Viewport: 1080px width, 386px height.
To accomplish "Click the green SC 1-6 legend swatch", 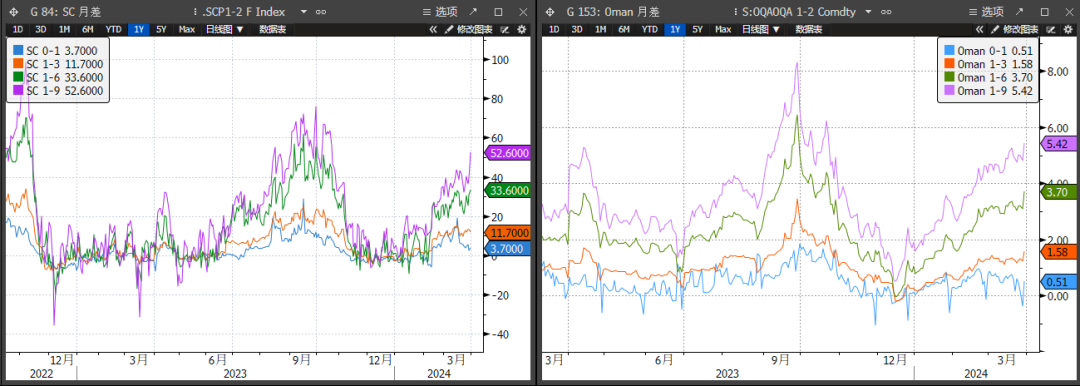I will (19, 77).
